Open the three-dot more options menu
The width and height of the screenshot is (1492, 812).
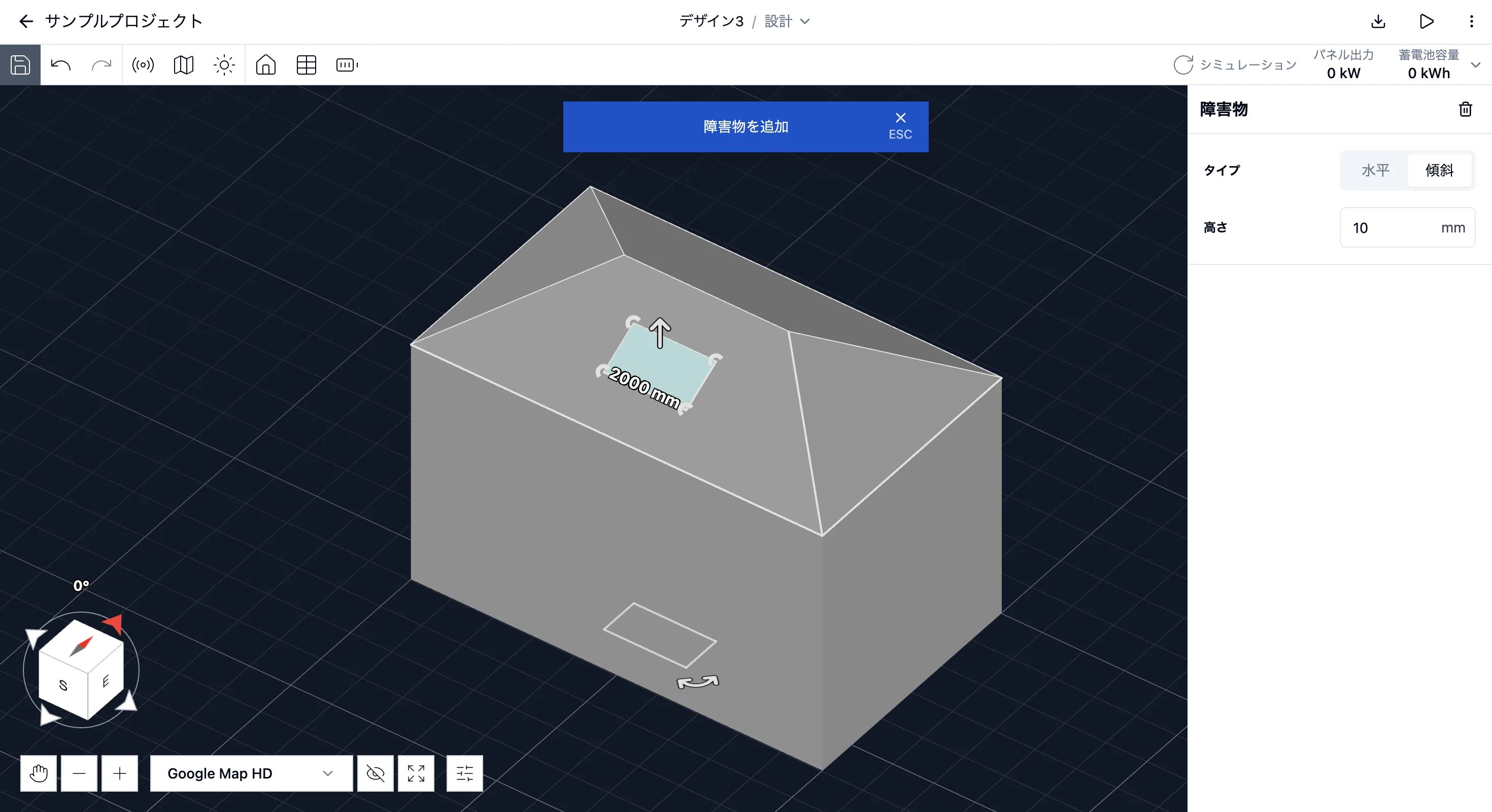pos(1472,21)
